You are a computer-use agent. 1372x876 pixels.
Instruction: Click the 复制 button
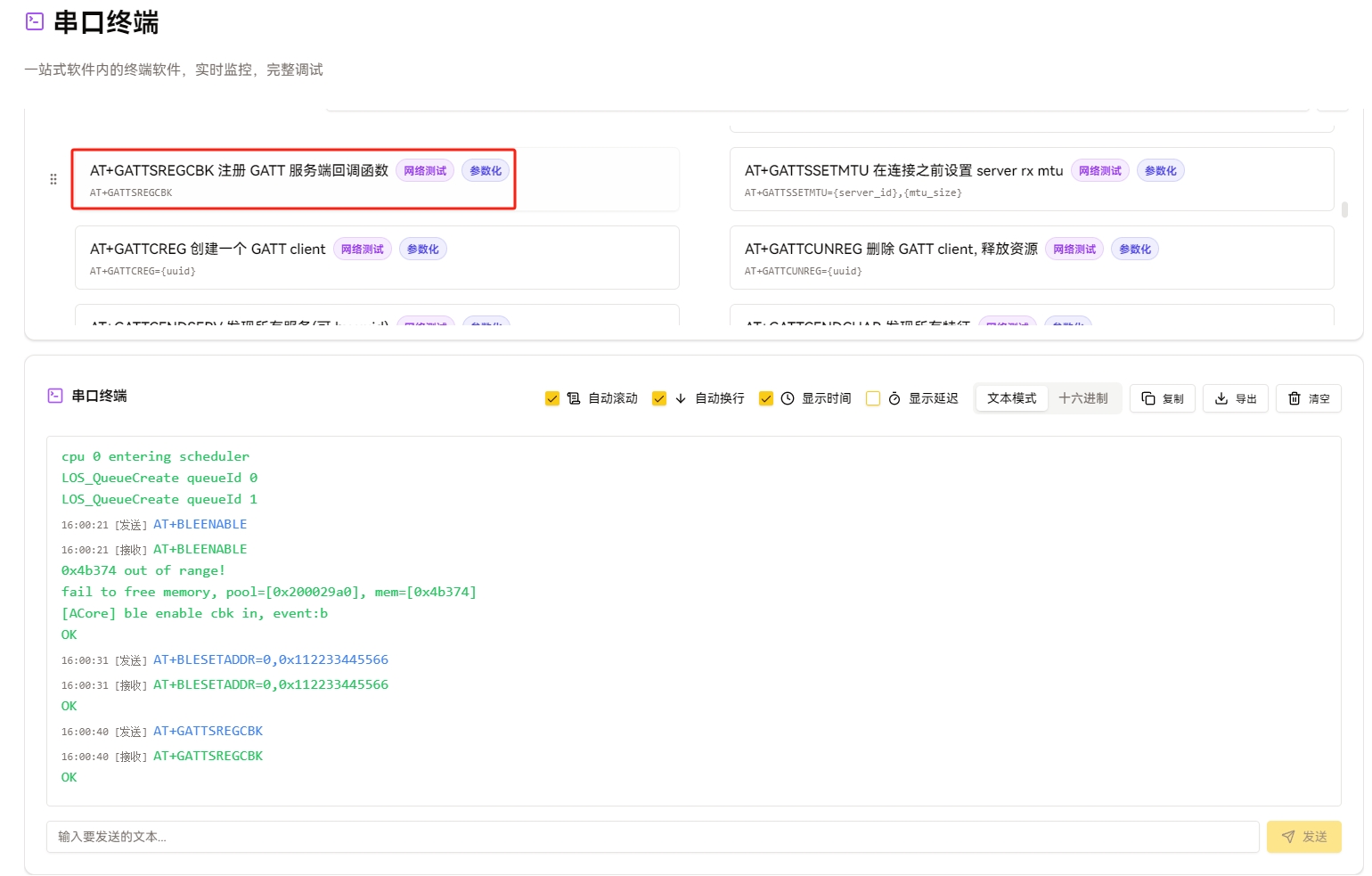[1163, 398]
